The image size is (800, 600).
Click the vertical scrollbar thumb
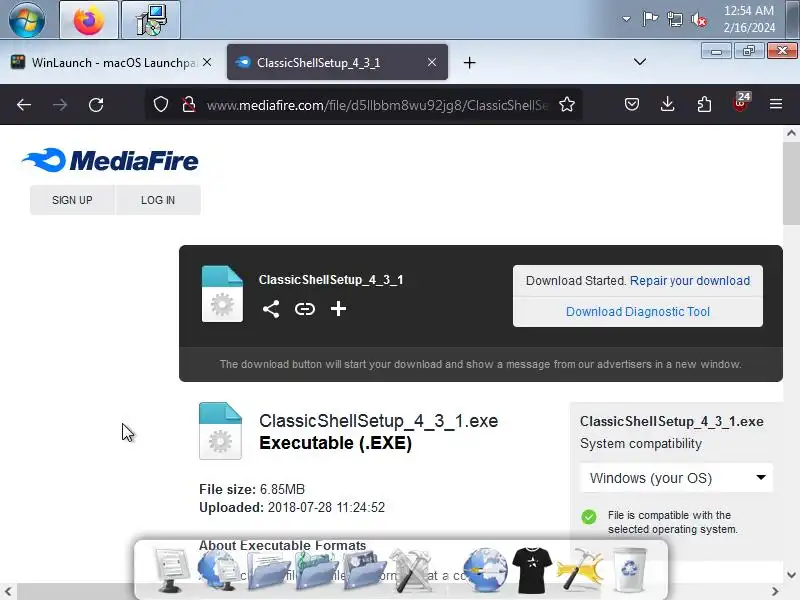[791, 183]
